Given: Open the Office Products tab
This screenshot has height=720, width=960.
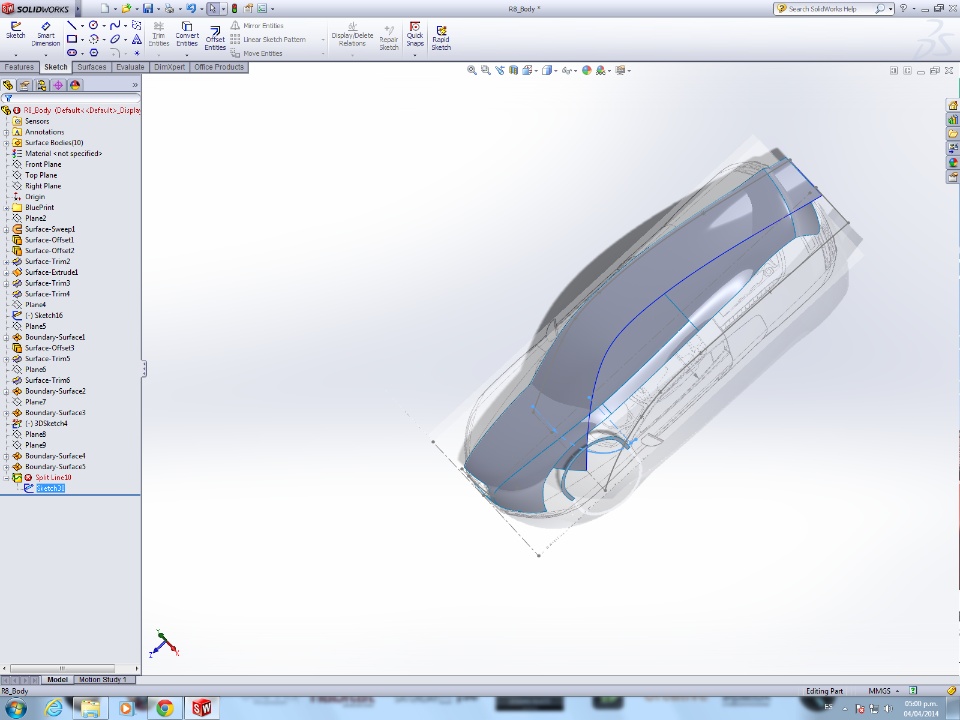Looking at the screenshot, I should (x=219, y=67).
